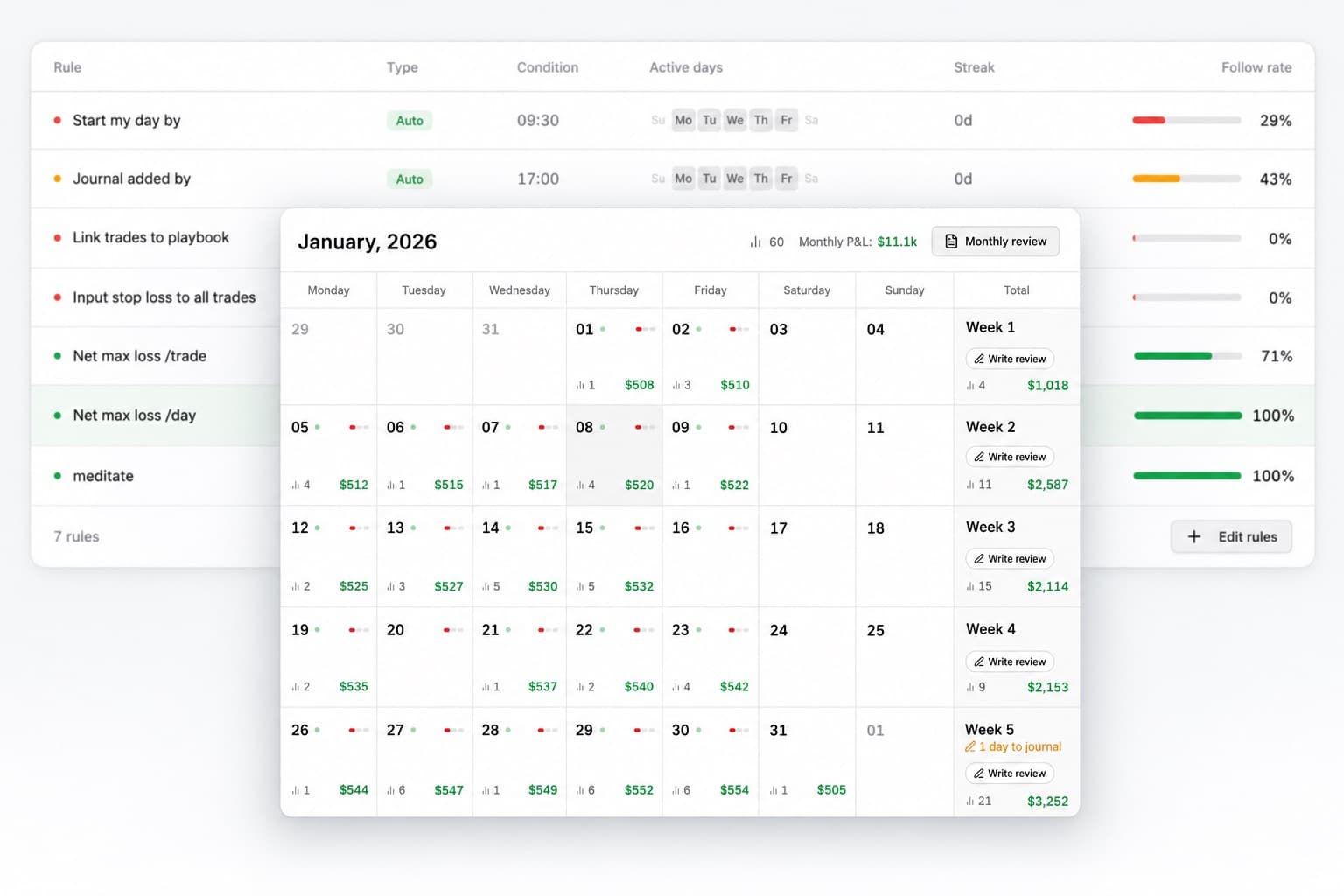1344x896 pixels.
Task: Click the green status dot beside meditate
Action: [x=57, y=476]
